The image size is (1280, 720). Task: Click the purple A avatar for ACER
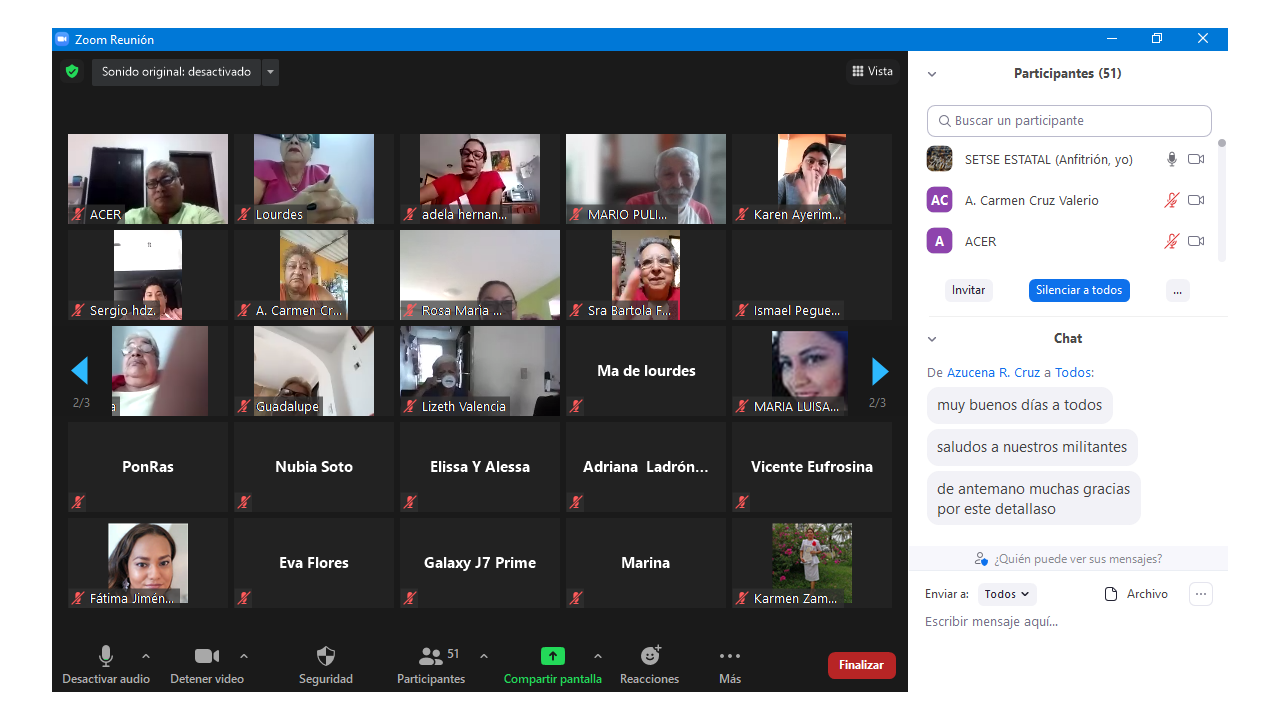pos(939,241)
